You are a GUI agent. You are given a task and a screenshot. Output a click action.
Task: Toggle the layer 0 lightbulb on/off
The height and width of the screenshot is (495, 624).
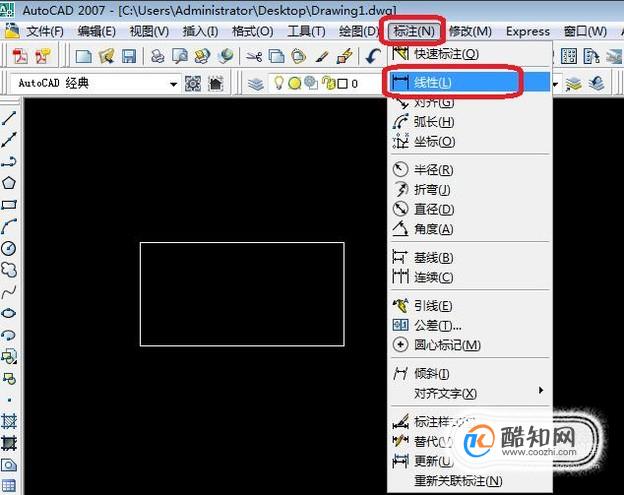(279, 83)
